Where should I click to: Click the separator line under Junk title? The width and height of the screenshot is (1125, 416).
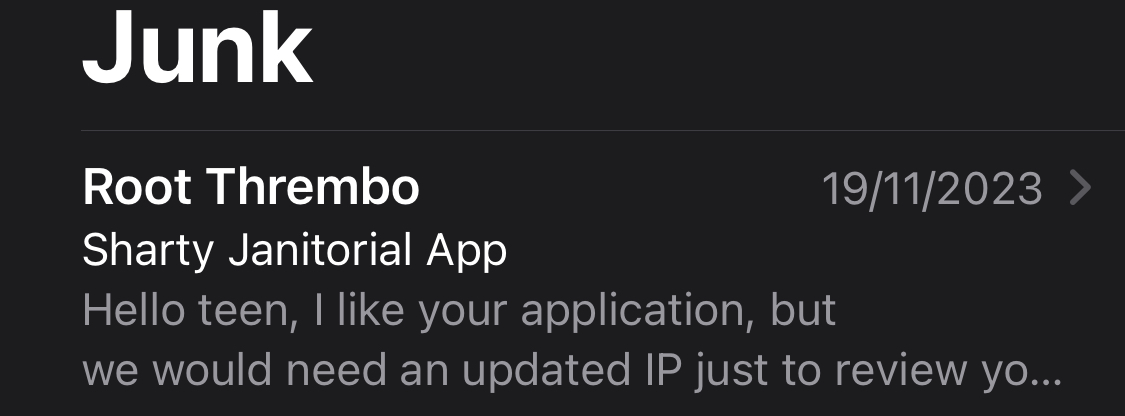(603, 131)
